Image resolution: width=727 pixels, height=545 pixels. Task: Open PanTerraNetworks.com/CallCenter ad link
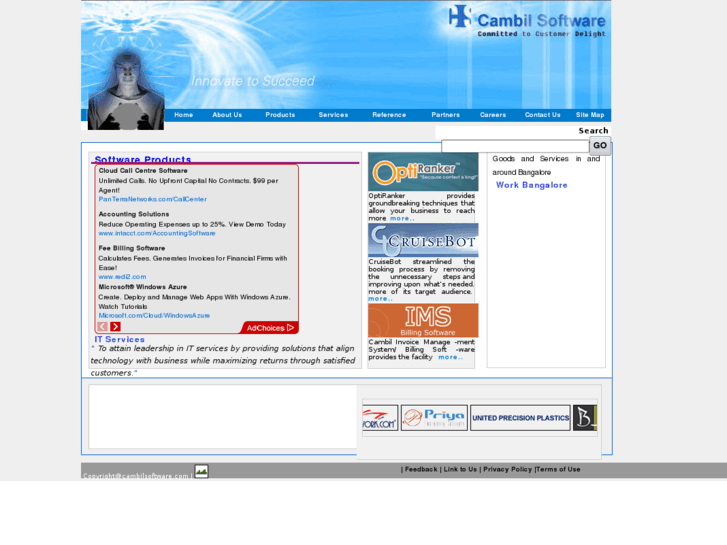[153, 199]
